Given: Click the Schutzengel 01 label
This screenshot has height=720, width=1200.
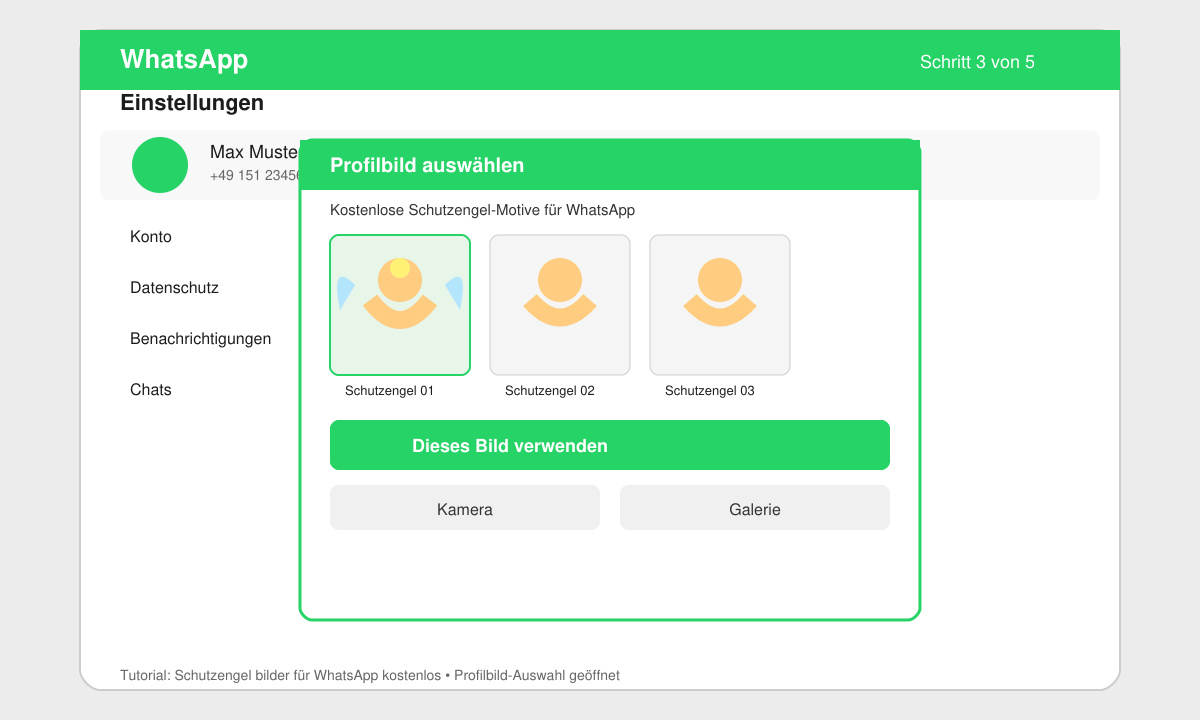Looking at the screenshot, I should (389, 391).
